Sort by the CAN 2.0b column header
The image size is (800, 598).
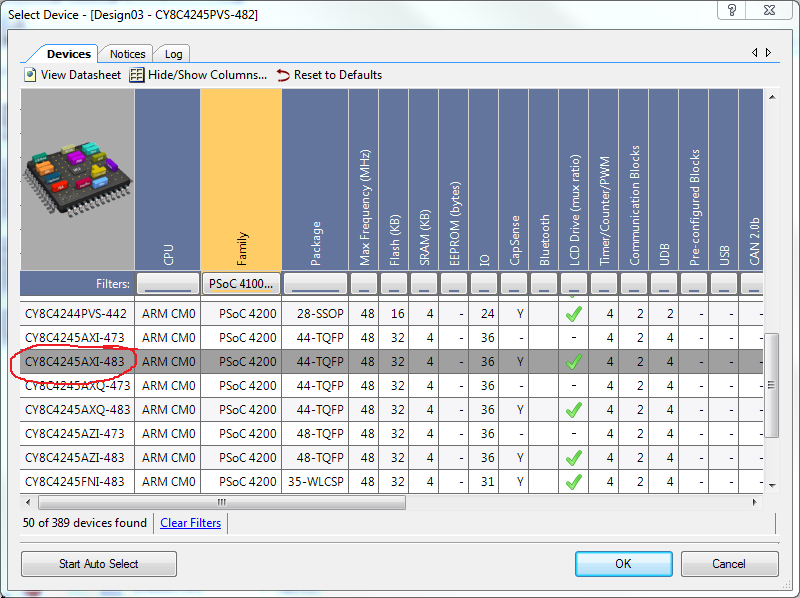(x=751, y=180)
